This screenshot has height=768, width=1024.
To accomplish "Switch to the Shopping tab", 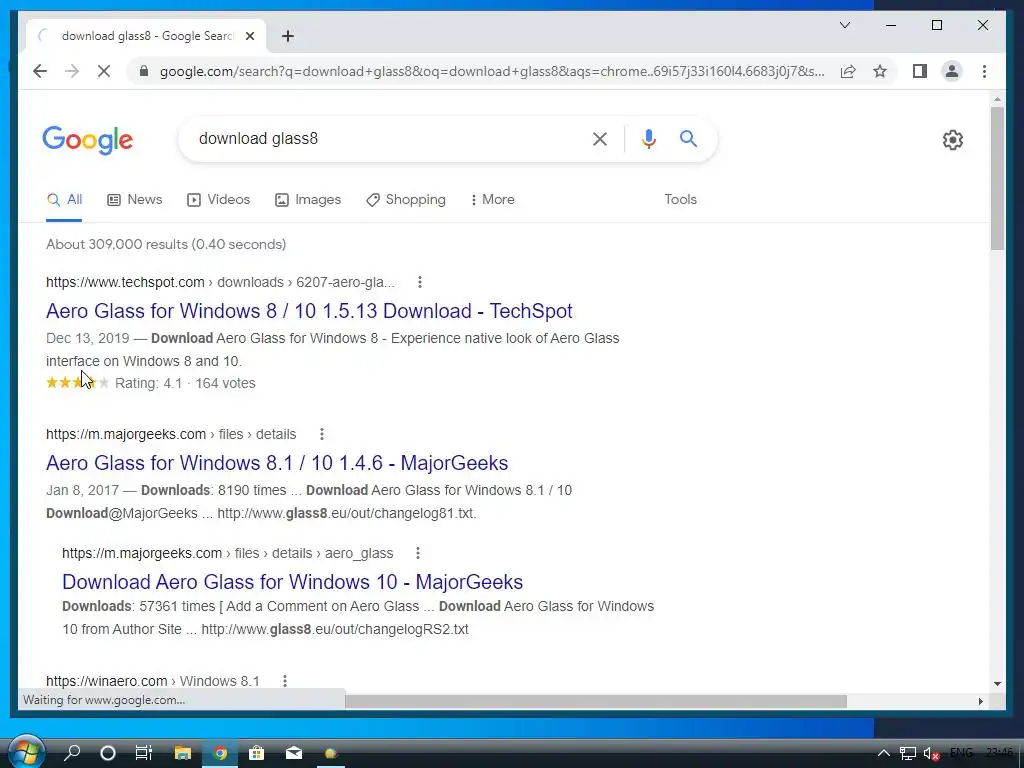I will (406, 200).
